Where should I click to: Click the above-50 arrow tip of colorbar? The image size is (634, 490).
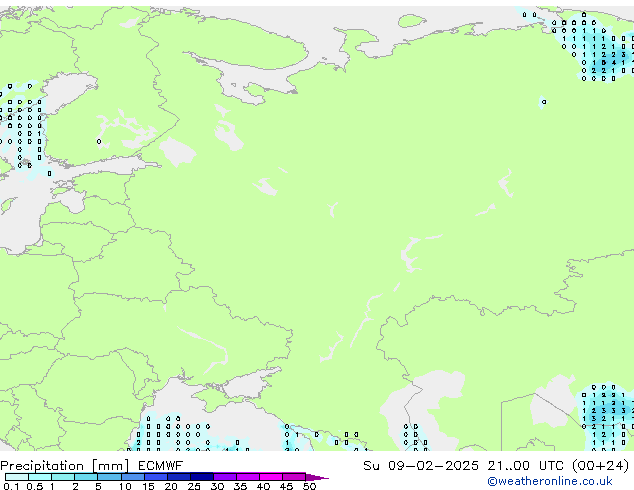coord(317,477)
